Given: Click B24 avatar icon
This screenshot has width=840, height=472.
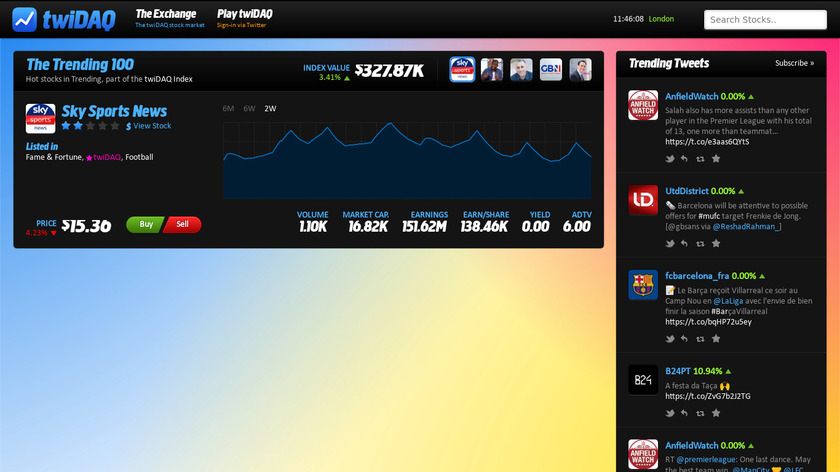Looking at the screenshot, I should point(643,380).
